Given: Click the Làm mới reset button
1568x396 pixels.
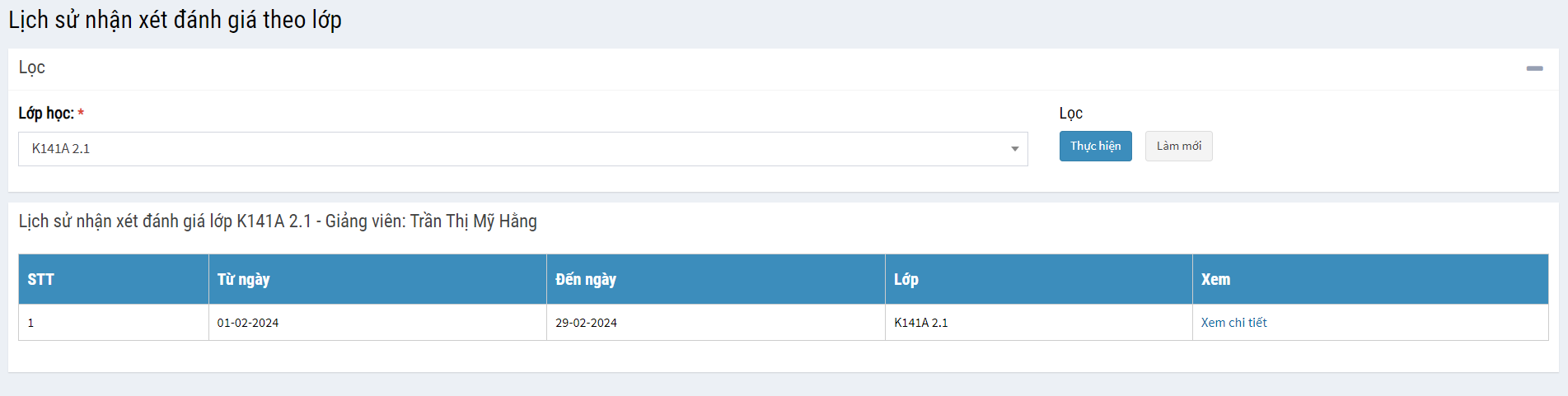Looking at the screenshot, I should [x=1178, y=147].
